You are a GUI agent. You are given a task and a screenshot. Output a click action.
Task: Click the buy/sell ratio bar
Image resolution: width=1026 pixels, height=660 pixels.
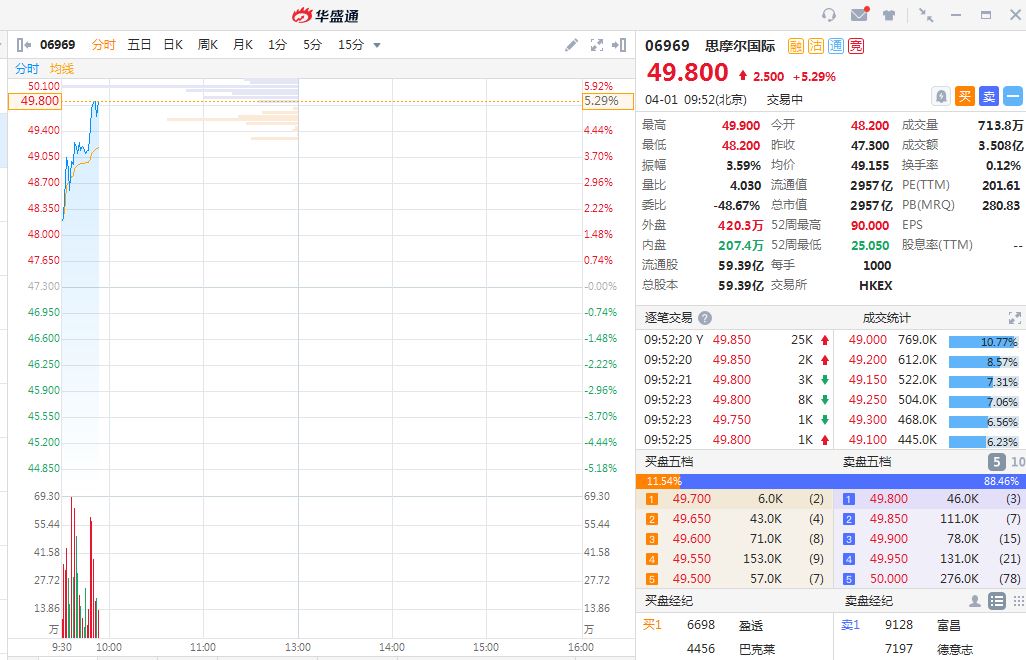coord(830,481)
